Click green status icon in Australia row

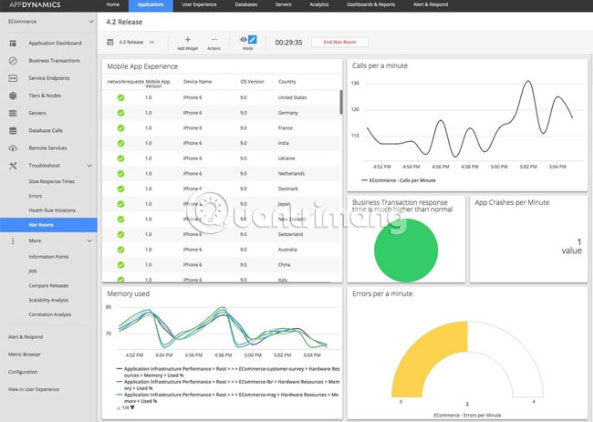pos(121,250)
